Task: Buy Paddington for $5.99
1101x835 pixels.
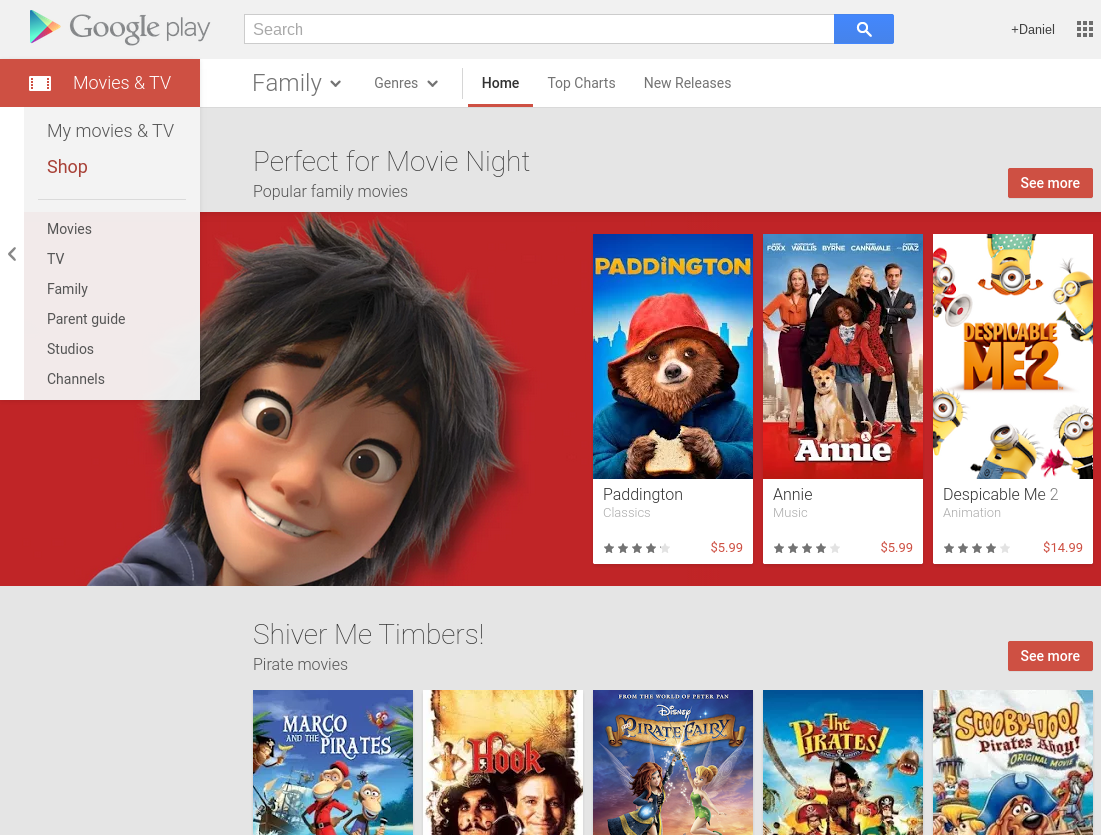Action: tap(726, 548)
